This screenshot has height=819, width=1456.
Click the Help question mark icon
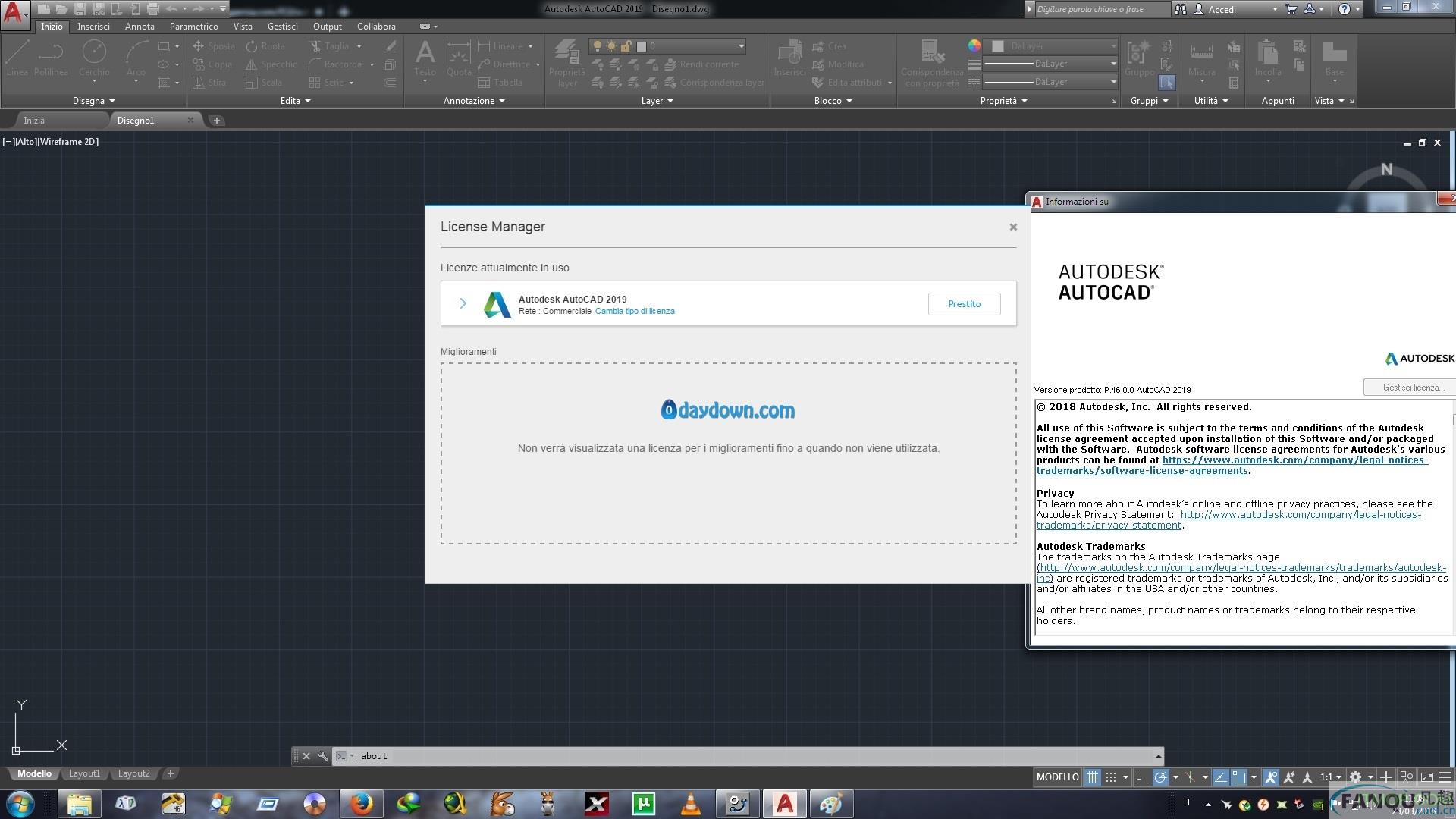pyautogui.click(x=1345, y=9)
